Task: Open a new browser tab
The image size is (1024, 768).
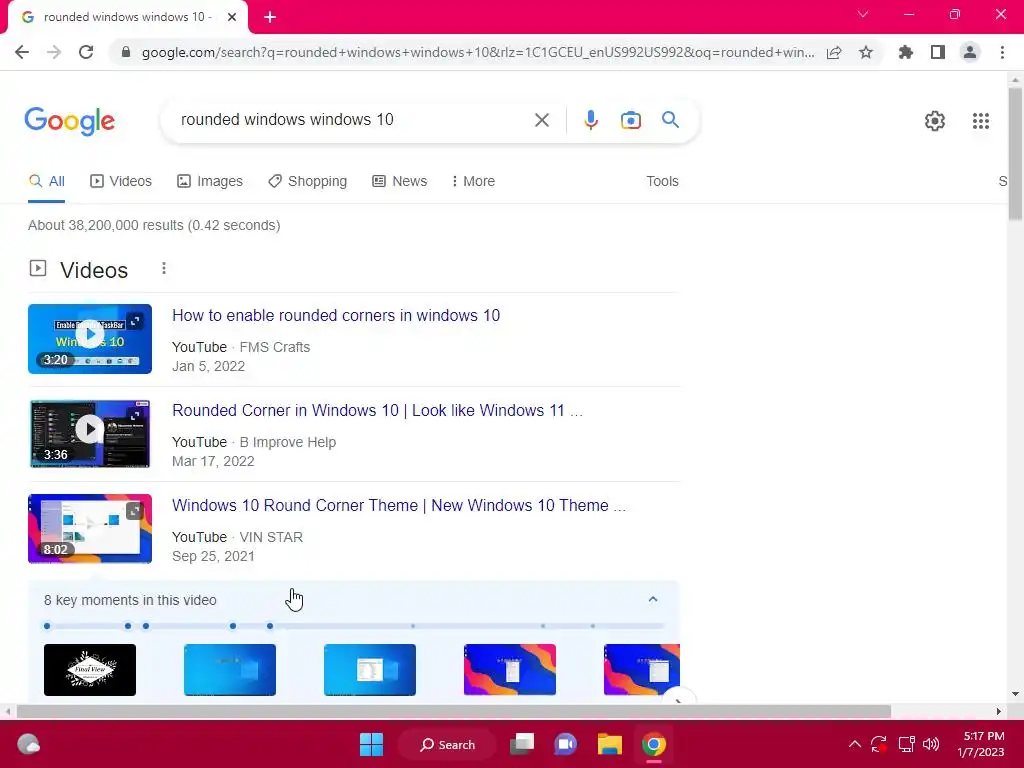Action: (270, 18)
